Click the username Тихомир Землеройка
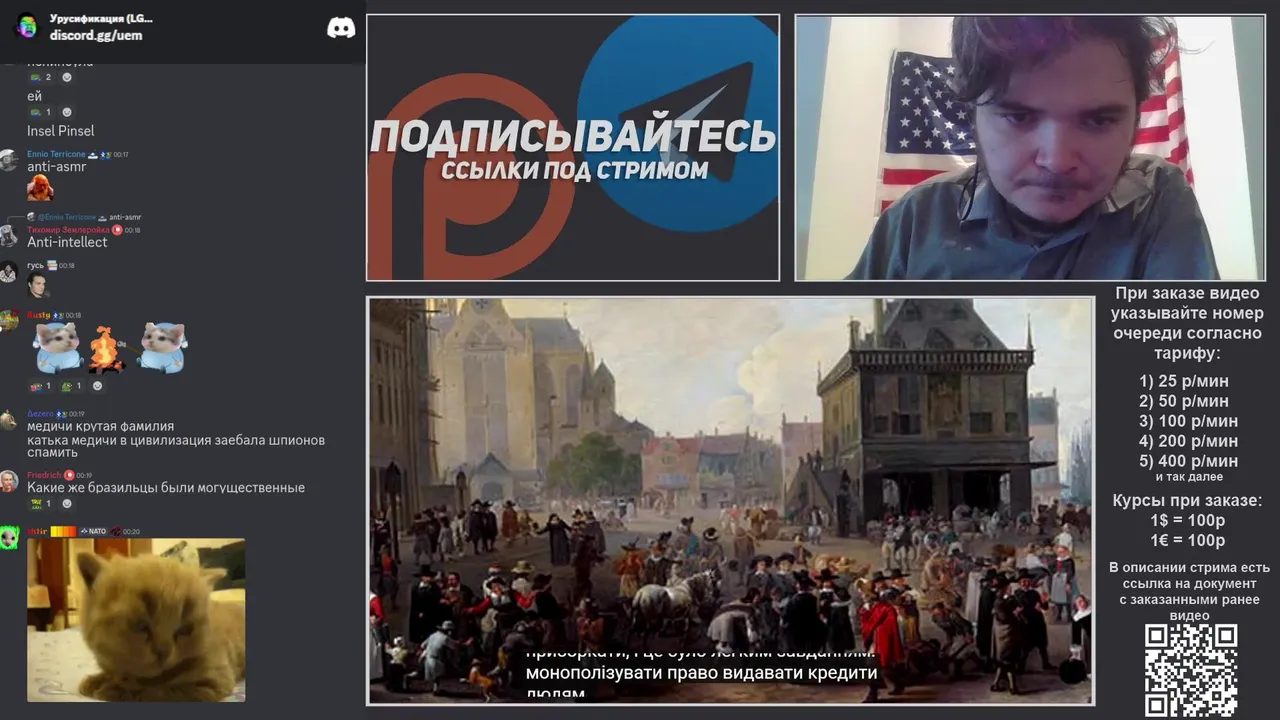Screen dimensions: 1280x720 point(67,230)
